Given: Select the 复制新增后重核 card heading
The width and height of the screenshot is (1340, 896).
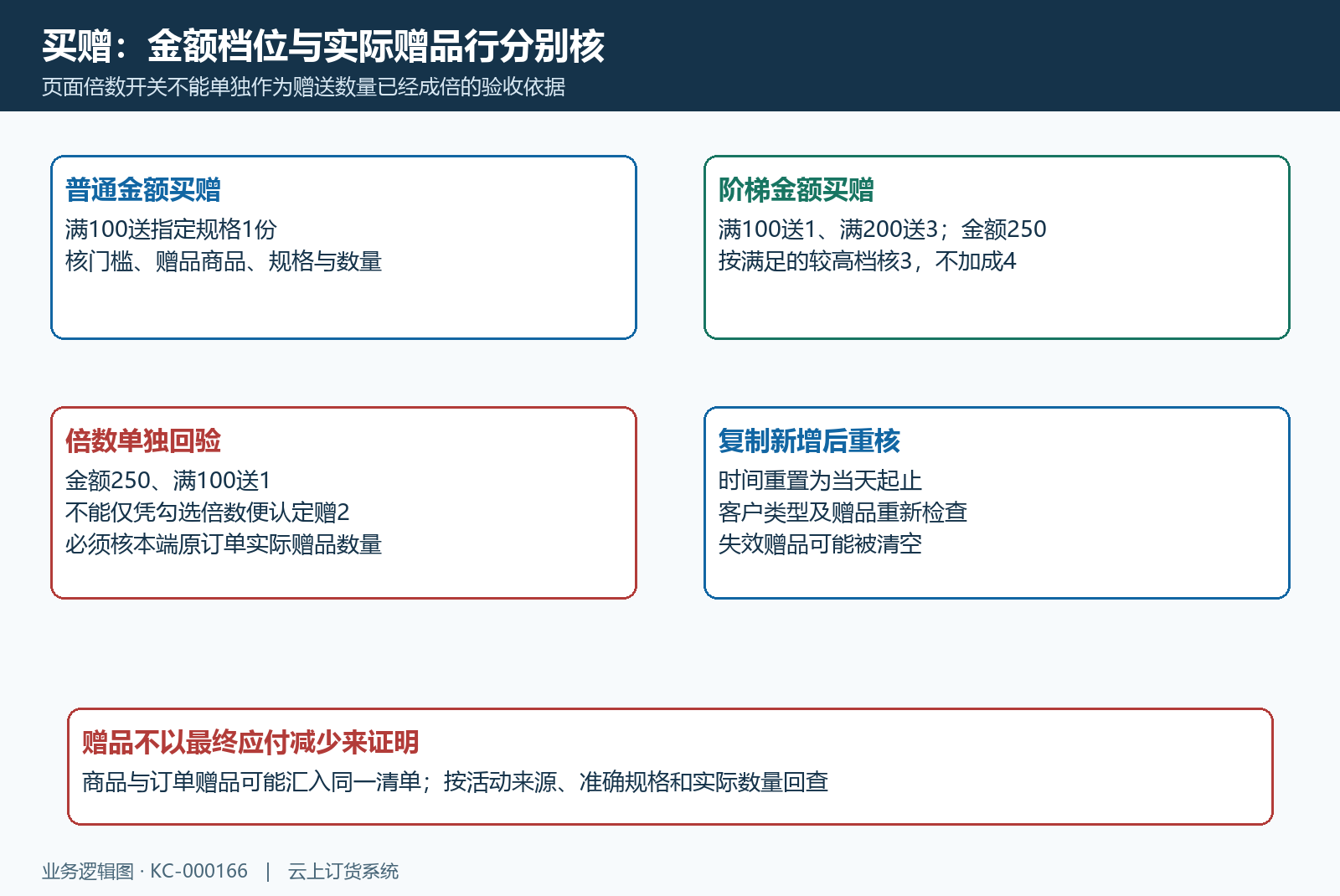Looking at the screenshot, I should (x=809, y=440).
